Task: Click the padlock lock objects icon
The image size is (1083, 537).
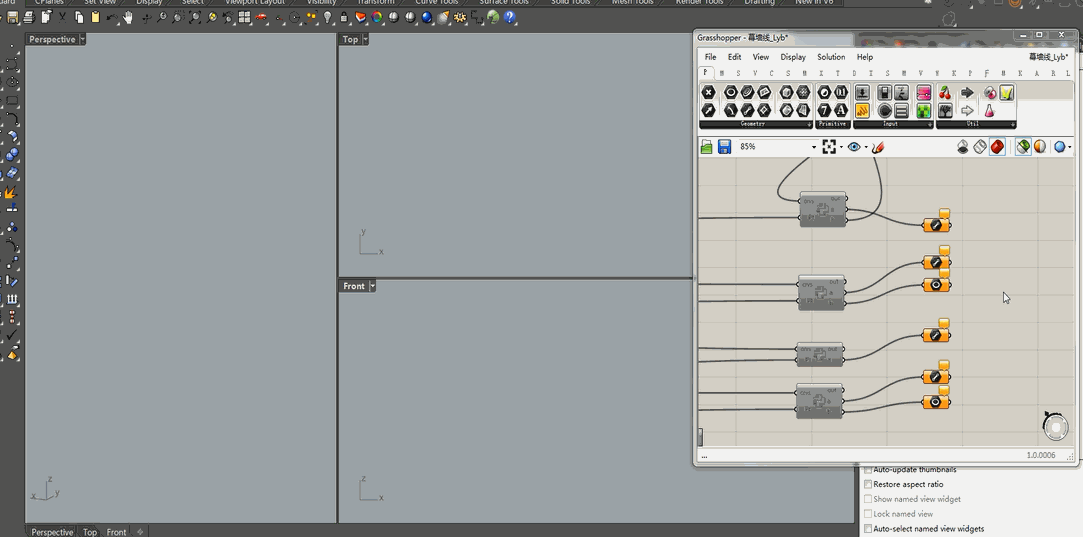Action: 344,17
